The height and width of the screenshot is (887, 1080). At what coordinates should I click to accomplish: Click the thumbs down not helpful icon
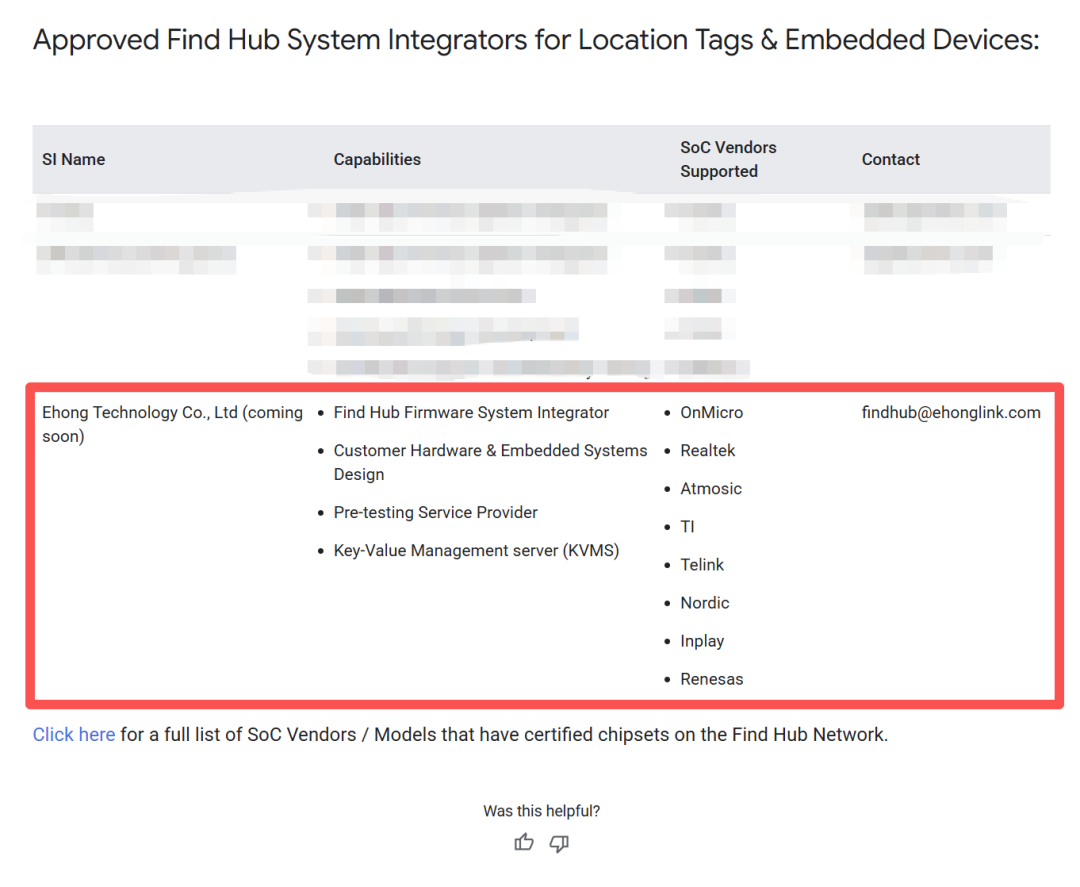coord(559,843)
